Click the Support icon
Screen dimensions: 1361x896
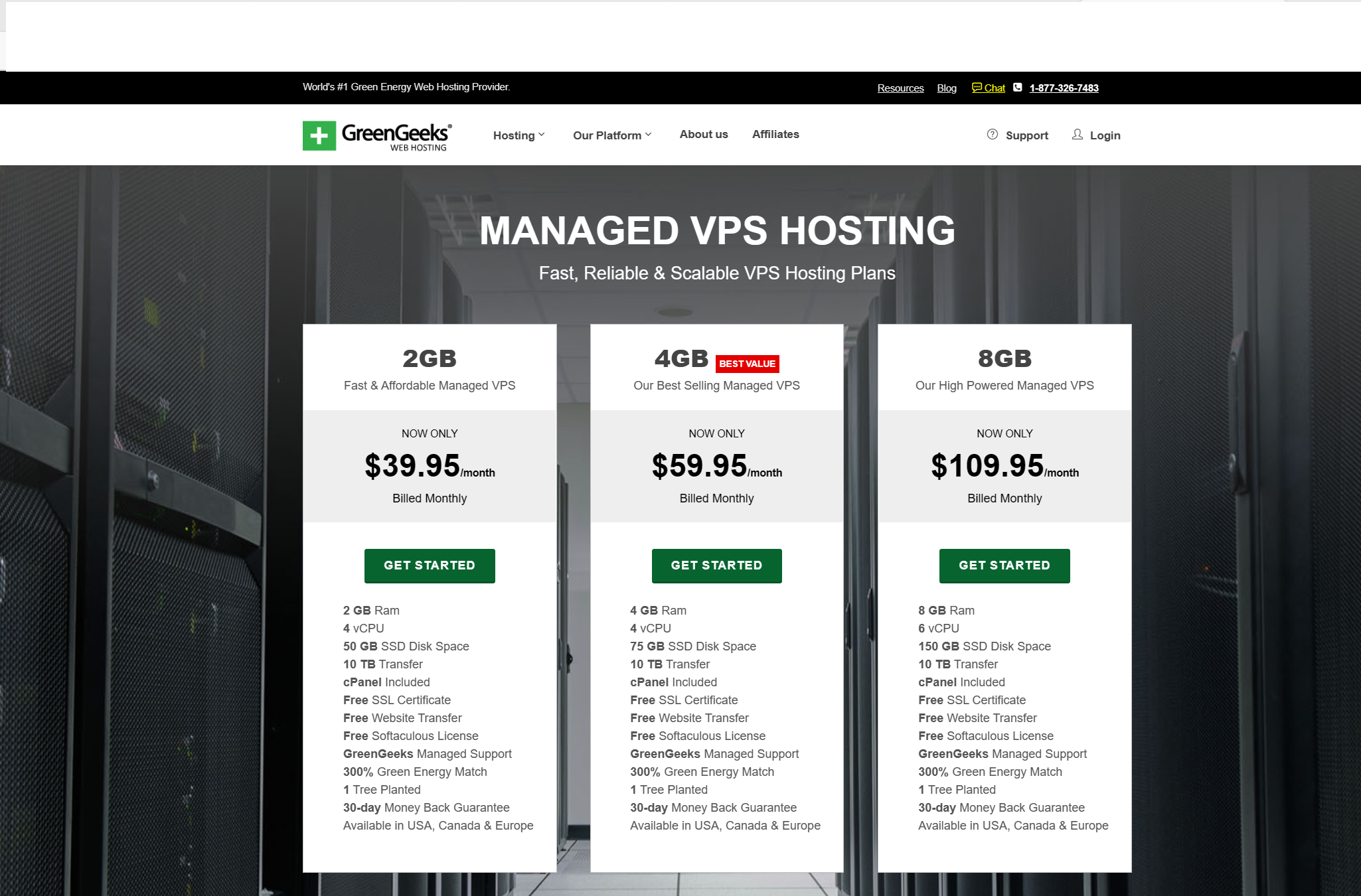(x=993, y=133)
